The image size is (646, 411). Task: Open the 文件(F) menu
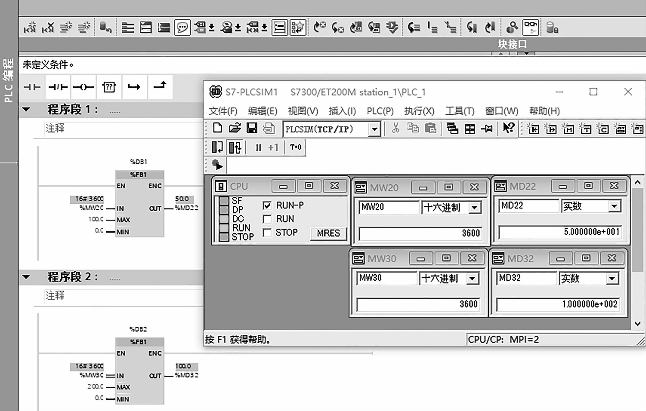tap(223, 111)
